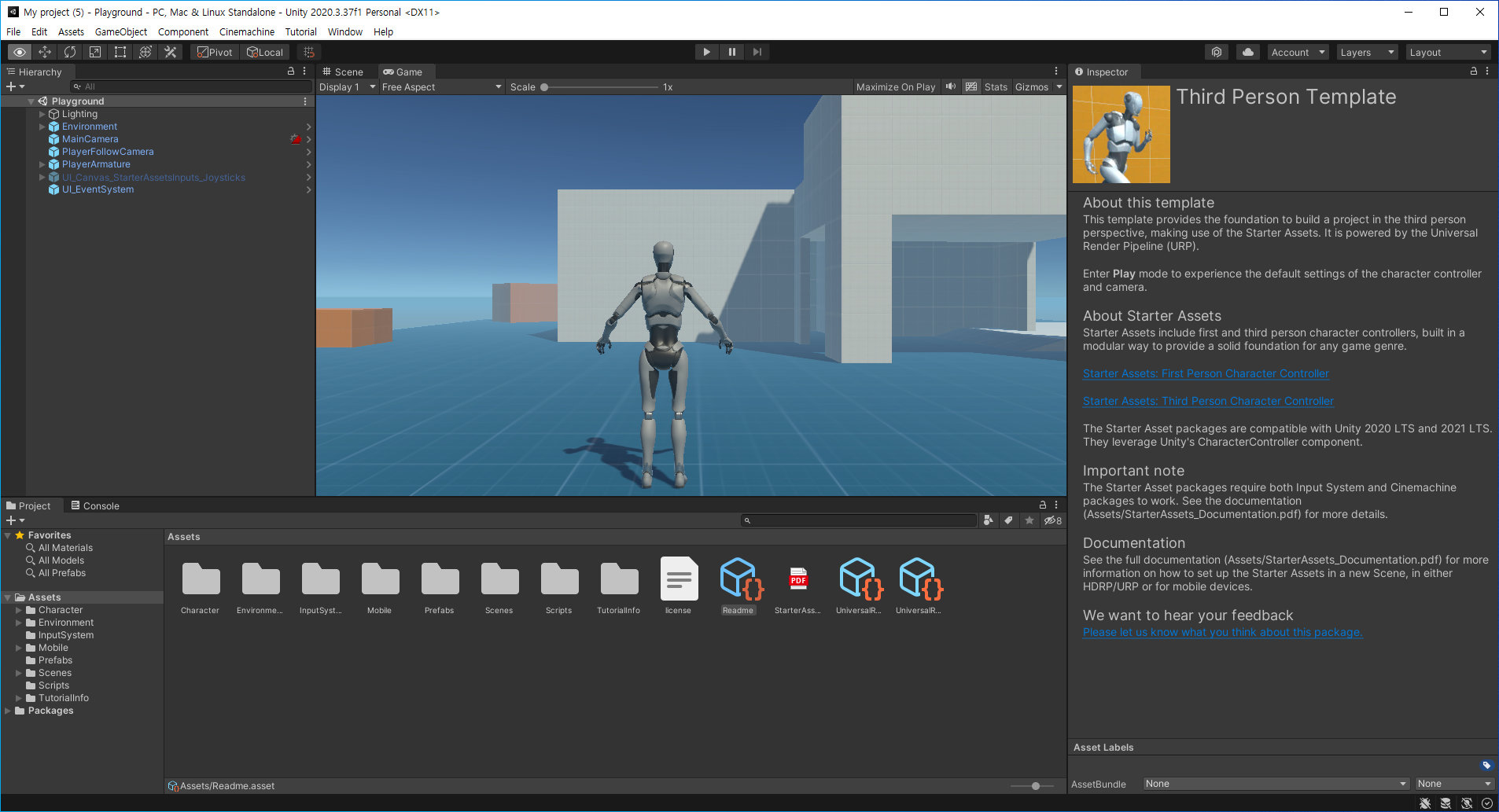Toggle Maximize On Play

896,87
